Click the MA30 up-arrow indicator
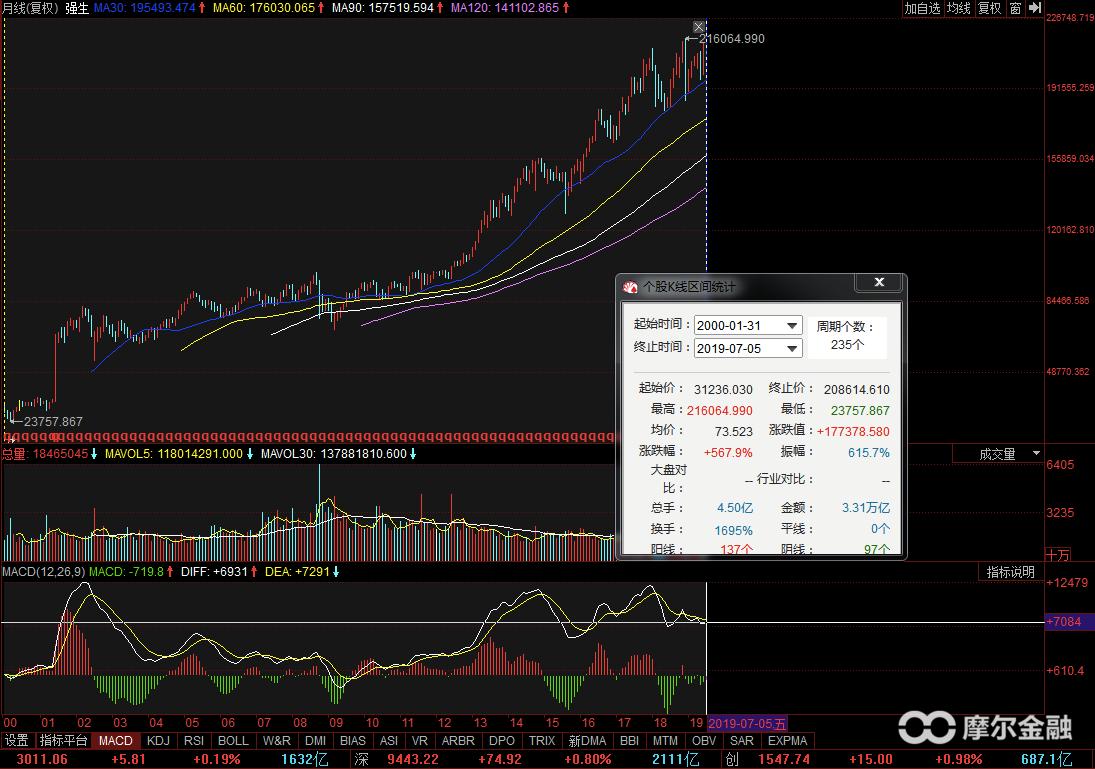 (x=203, y=8)
